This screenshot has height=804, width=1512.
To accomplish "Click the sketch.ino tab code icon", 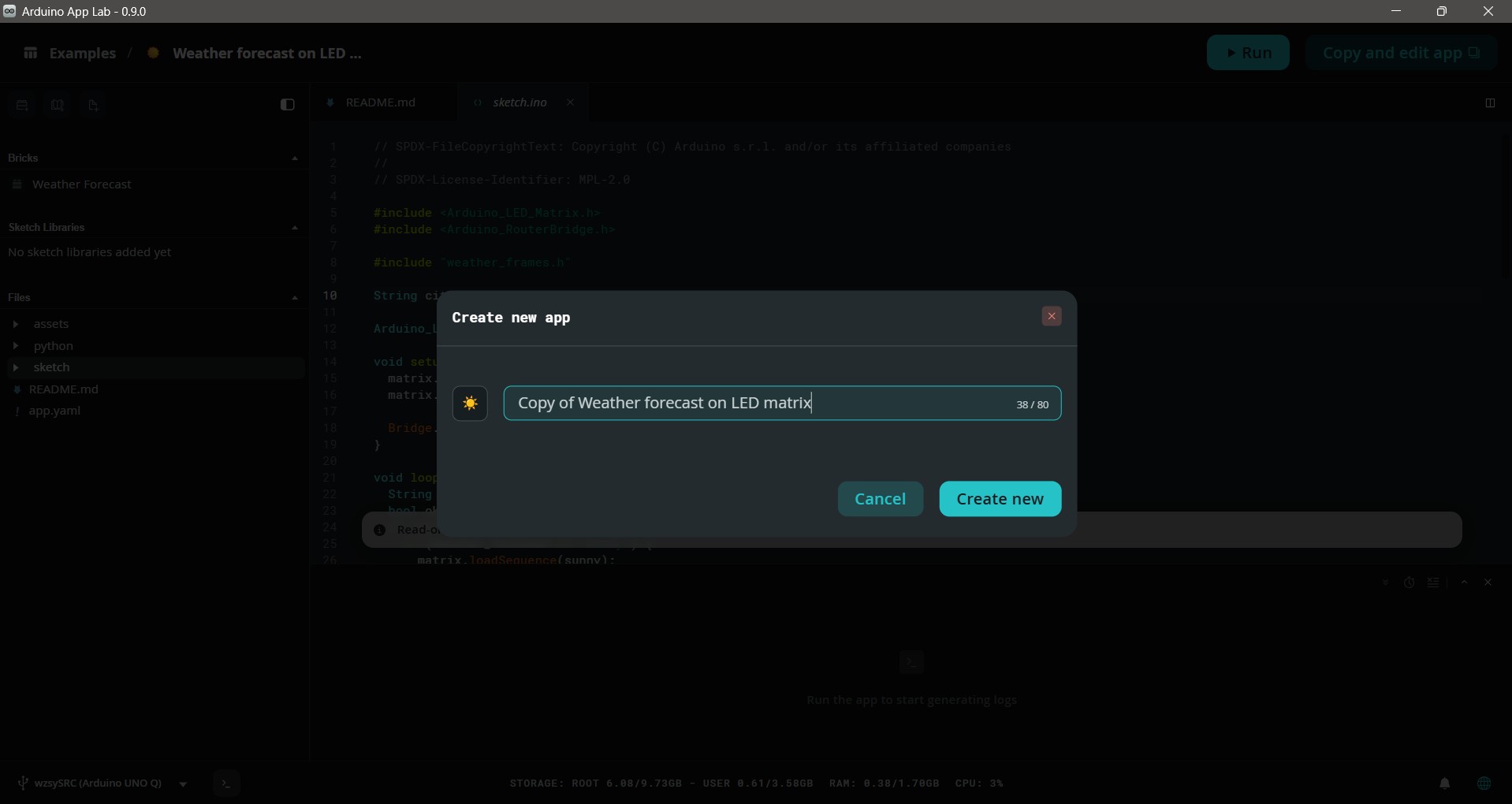I will click(x=477, y=102).
